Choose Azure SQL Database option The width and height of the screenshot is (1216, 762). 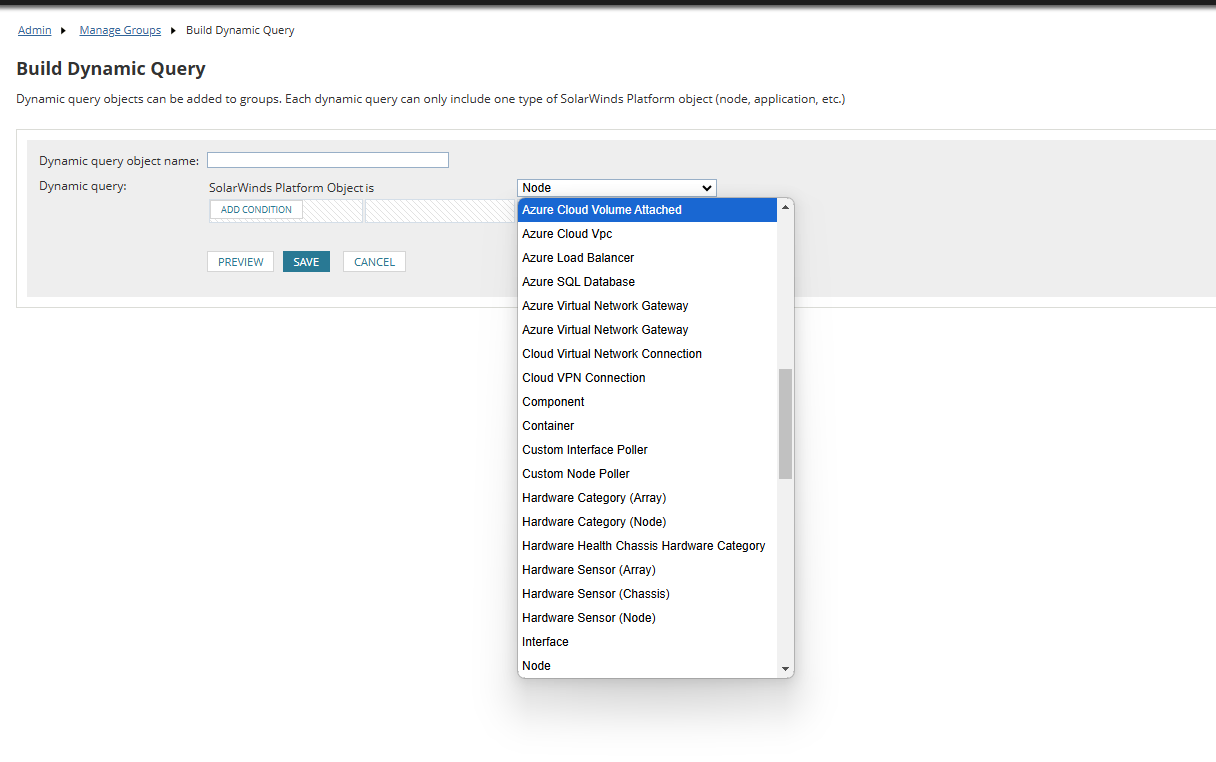click(x=647, y=282)
